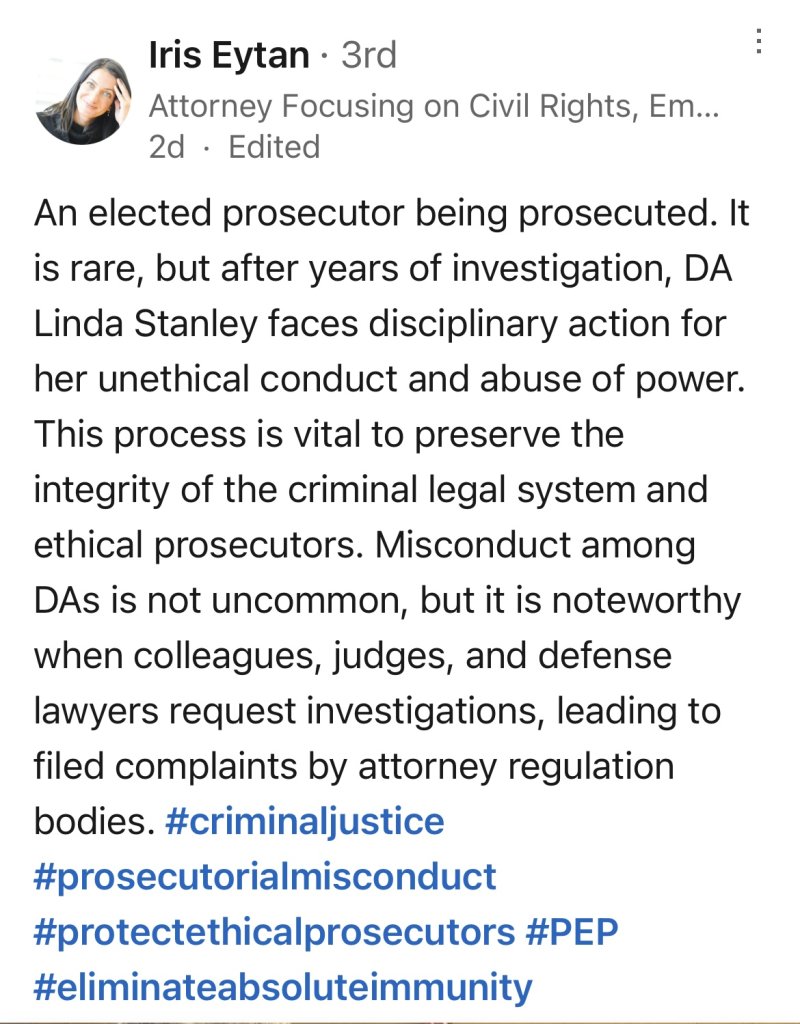
Task: Open the three-dot post options menu
Action: click(x=759, y=41)
